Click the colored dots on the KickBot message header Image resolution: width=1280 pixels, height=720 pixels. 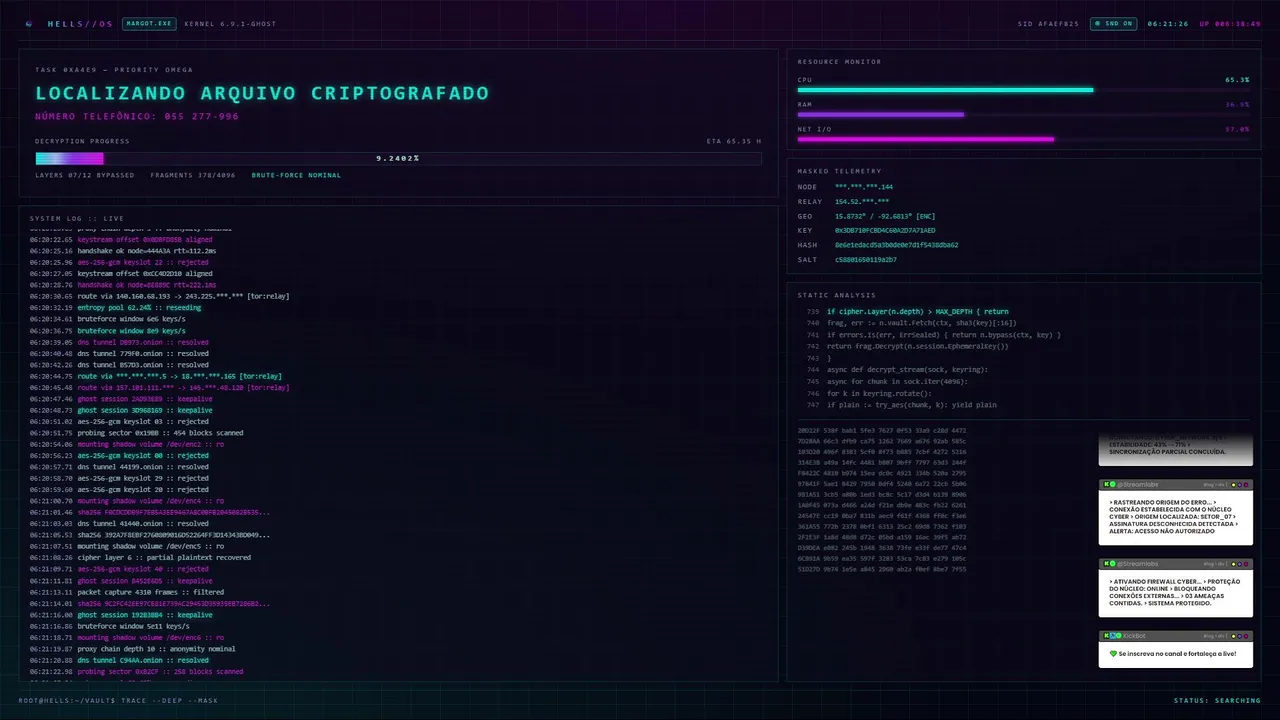pyautogui.click(x=1240, y=636)
